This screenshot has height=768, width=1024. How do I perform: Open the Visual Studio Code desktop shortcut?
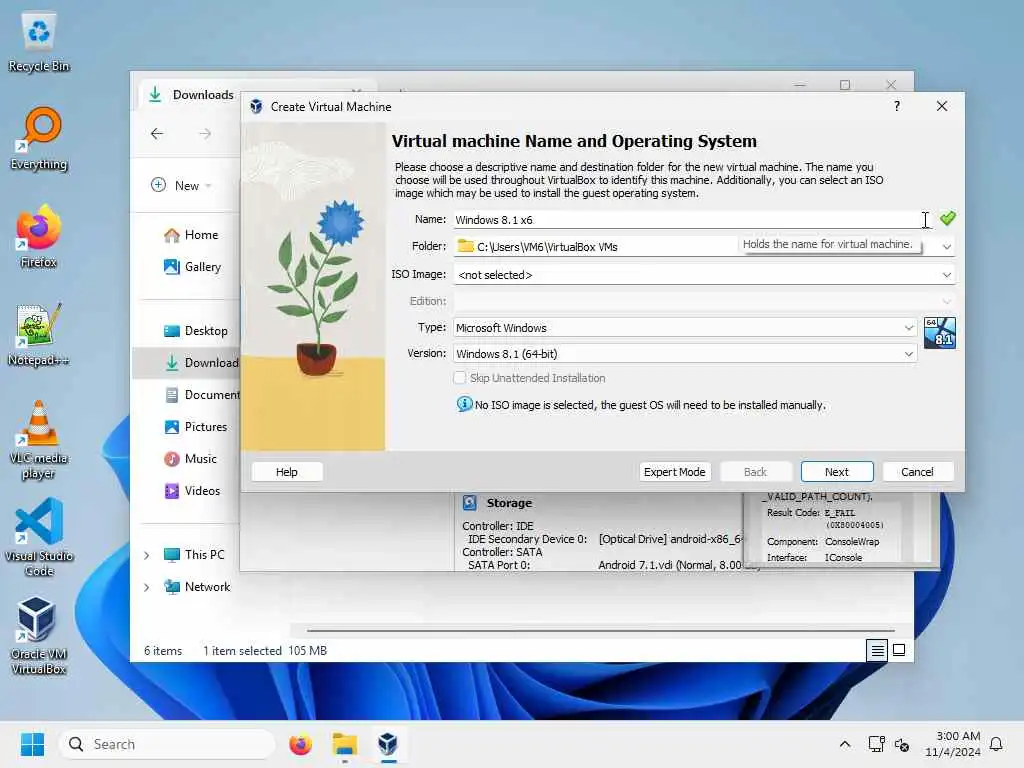[39, 537]
